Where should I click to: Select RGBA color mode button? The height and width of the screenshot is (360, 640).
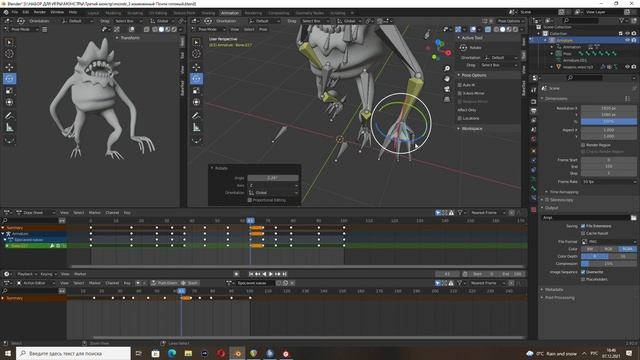(627, 249)
